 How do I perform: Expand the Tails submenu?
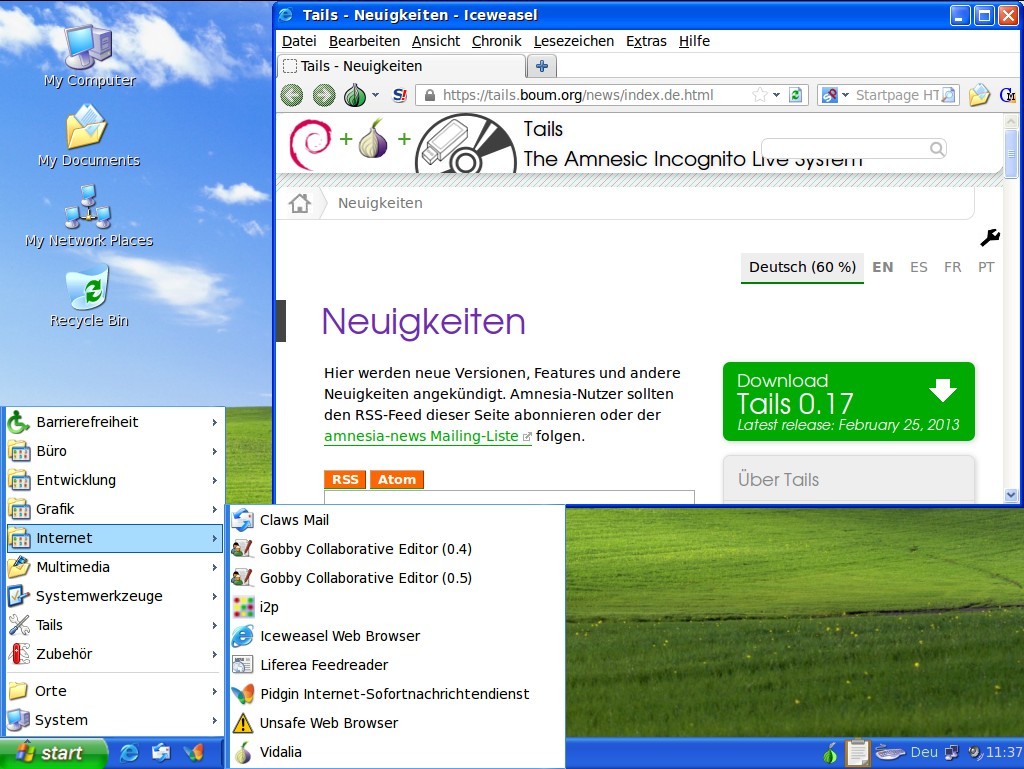(x=115, y=625)
